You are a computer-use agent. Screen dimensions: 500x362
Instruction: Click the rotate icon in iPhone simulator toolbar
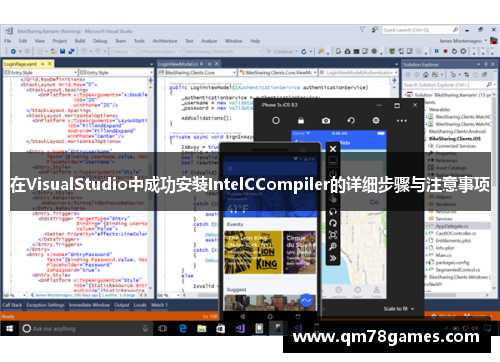tap(351, 120)
